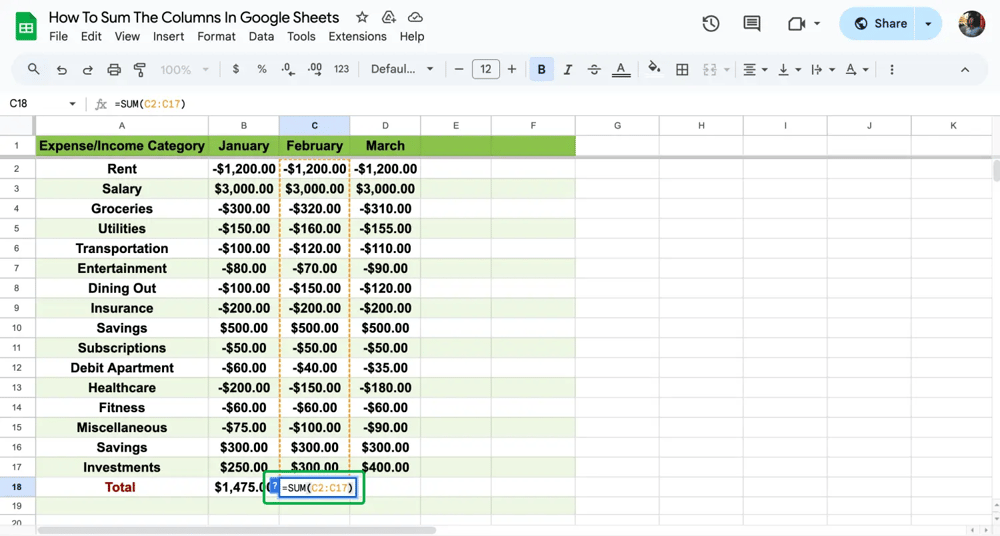Open the Format menu
The image size is (1000, 536).
216,36
